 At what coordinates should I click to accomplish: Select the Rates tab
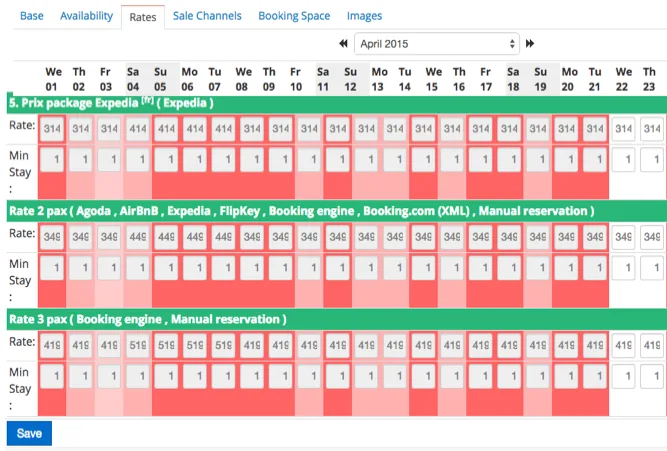coord(143,17)
